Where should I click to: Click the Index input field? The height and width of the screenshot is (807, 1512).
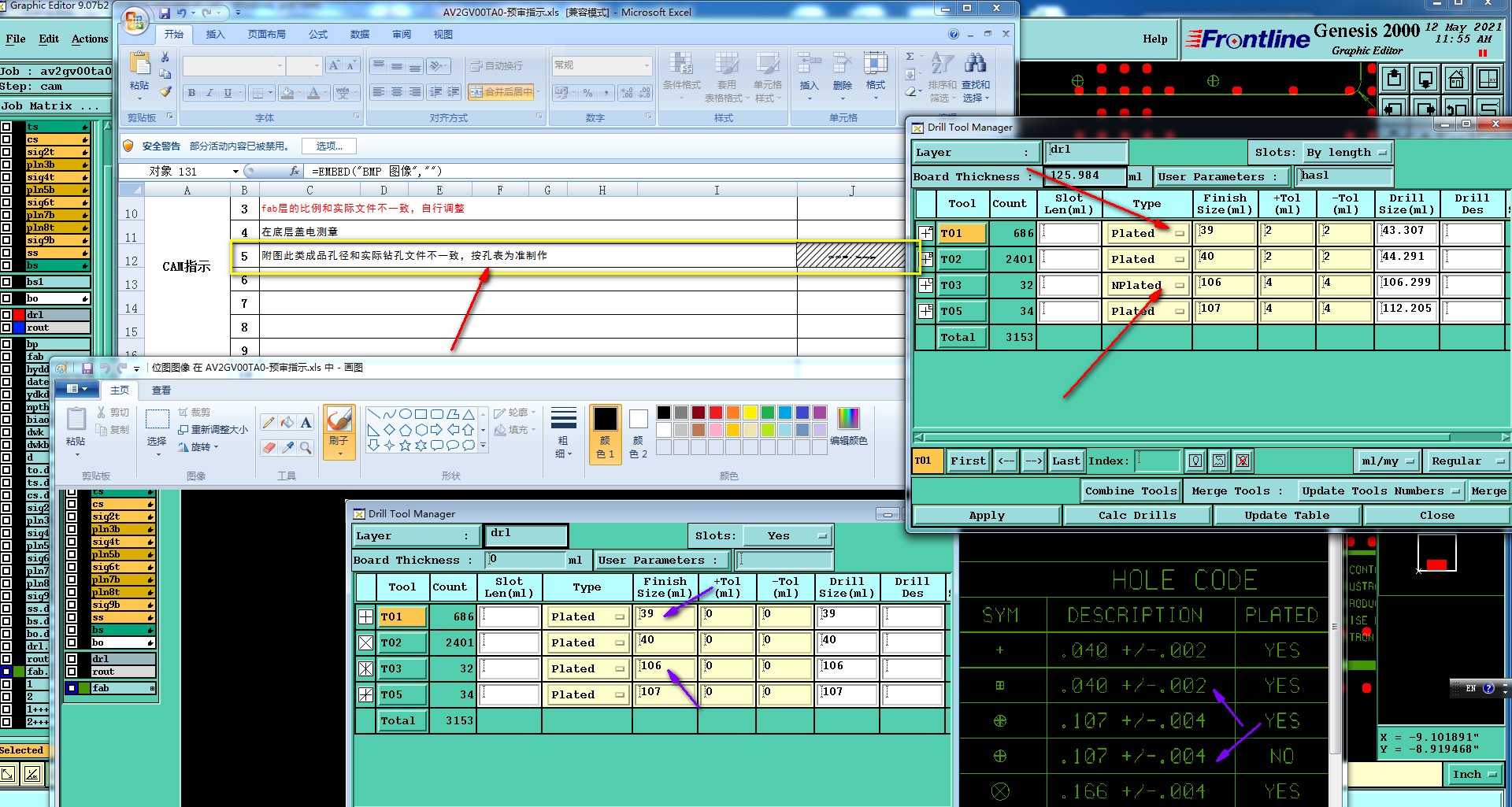[x=1158, y=461]
